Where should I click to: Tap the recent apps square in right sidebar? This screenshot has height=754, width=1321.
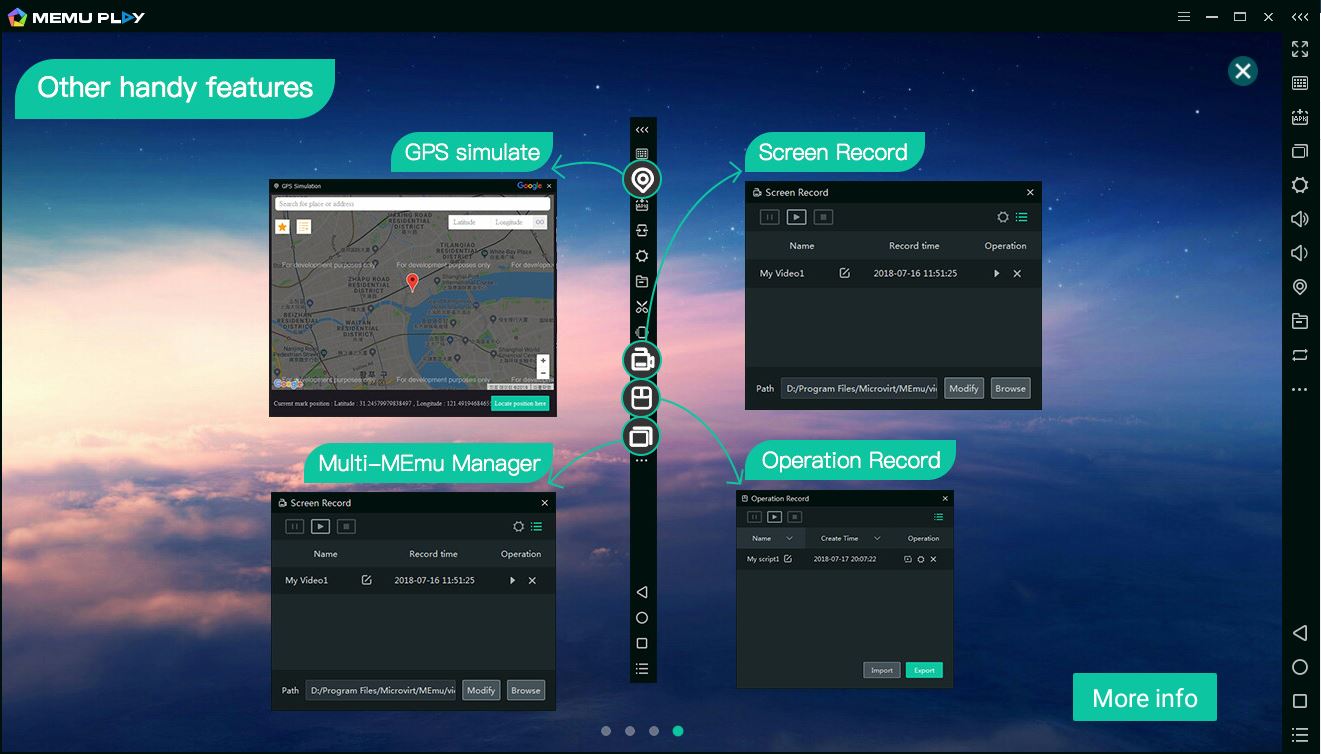pos(1300,701)
